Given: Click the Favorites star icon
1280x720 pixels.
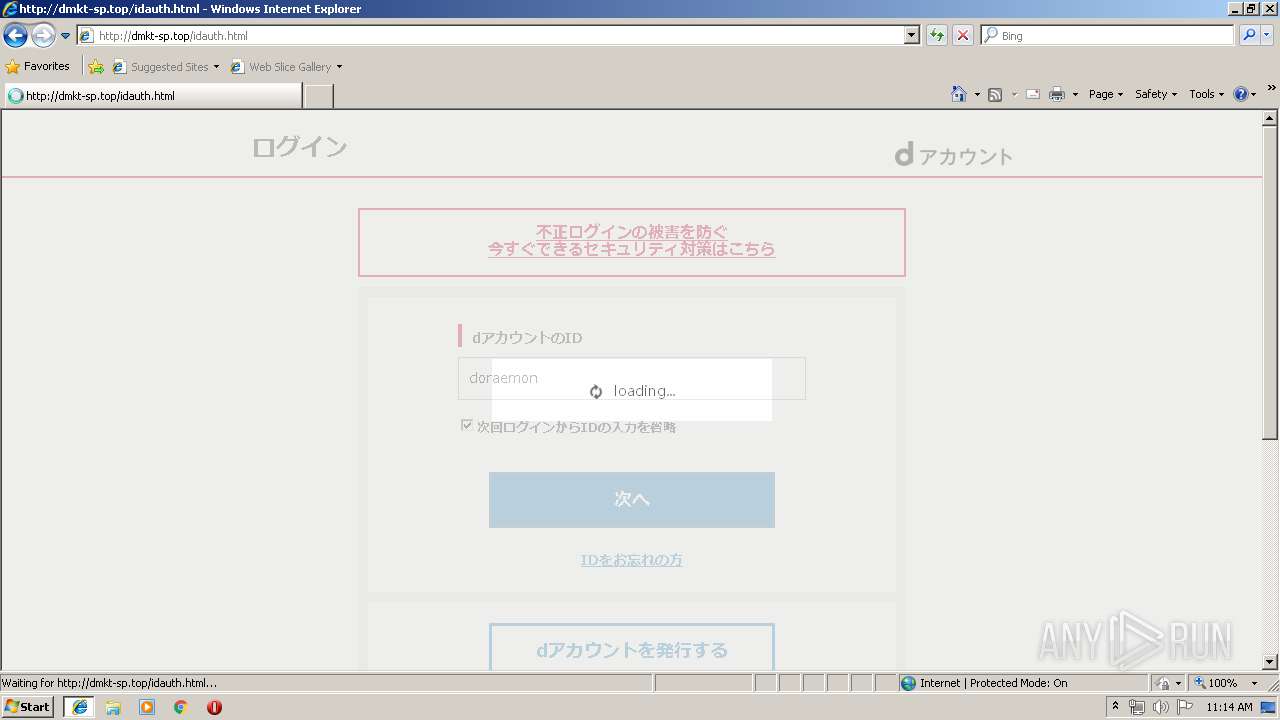Looking at the screenshot, I should pos(13,67).
